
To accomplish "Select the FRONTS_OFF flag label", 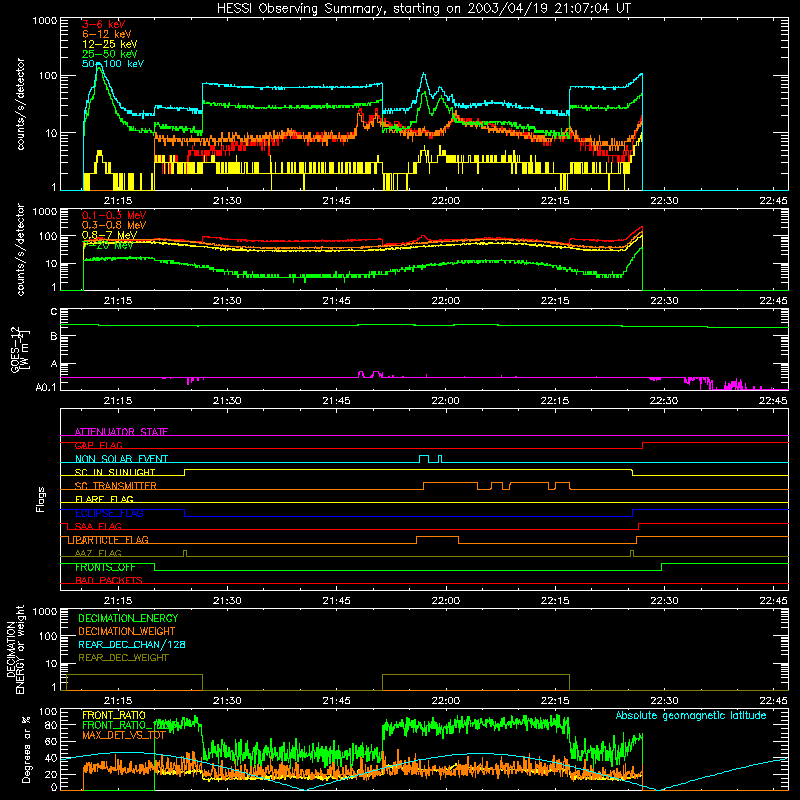I will click(105, 567).
